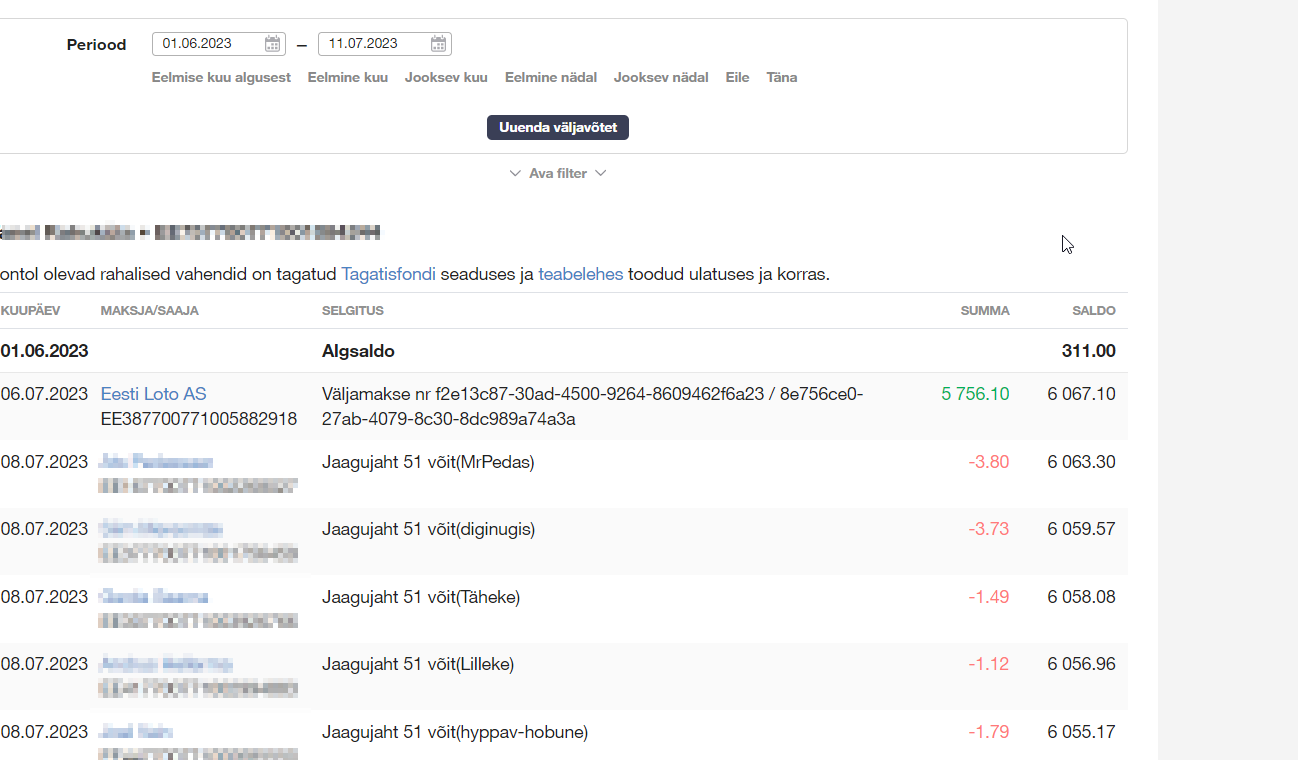Click the 'Eesti Loto AS' payer link

(153, 394)
